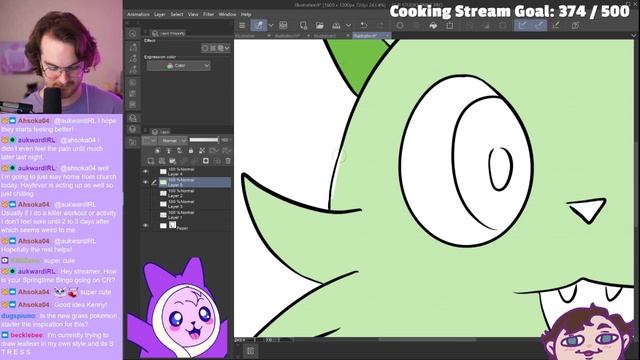640x360 pixels.
Task: Click the highlighted Clip Studio icon in command bar
Action: [x=259, y=25]
